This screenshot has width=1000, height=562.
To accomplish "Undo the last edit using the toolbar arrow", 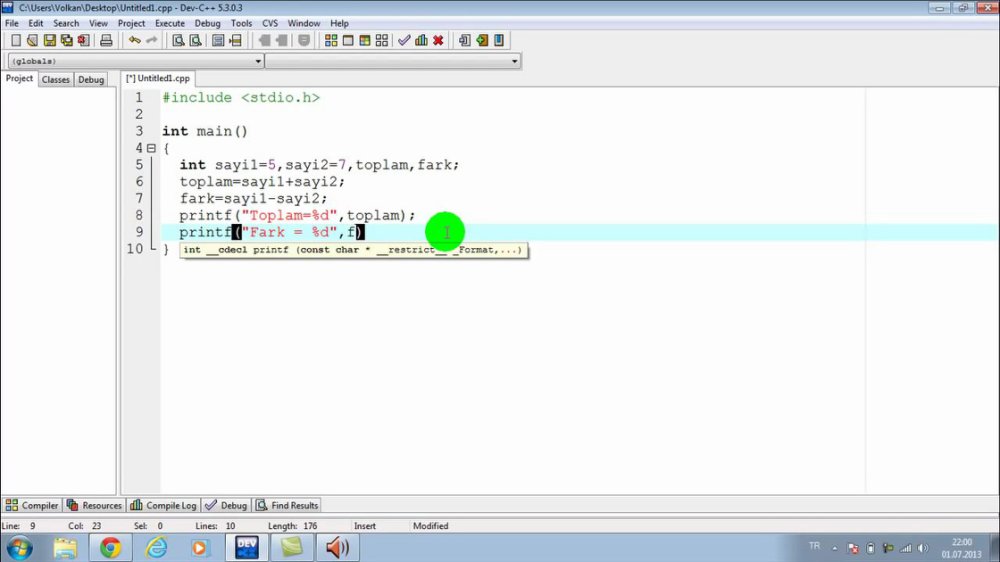I will tap(135, 40).
